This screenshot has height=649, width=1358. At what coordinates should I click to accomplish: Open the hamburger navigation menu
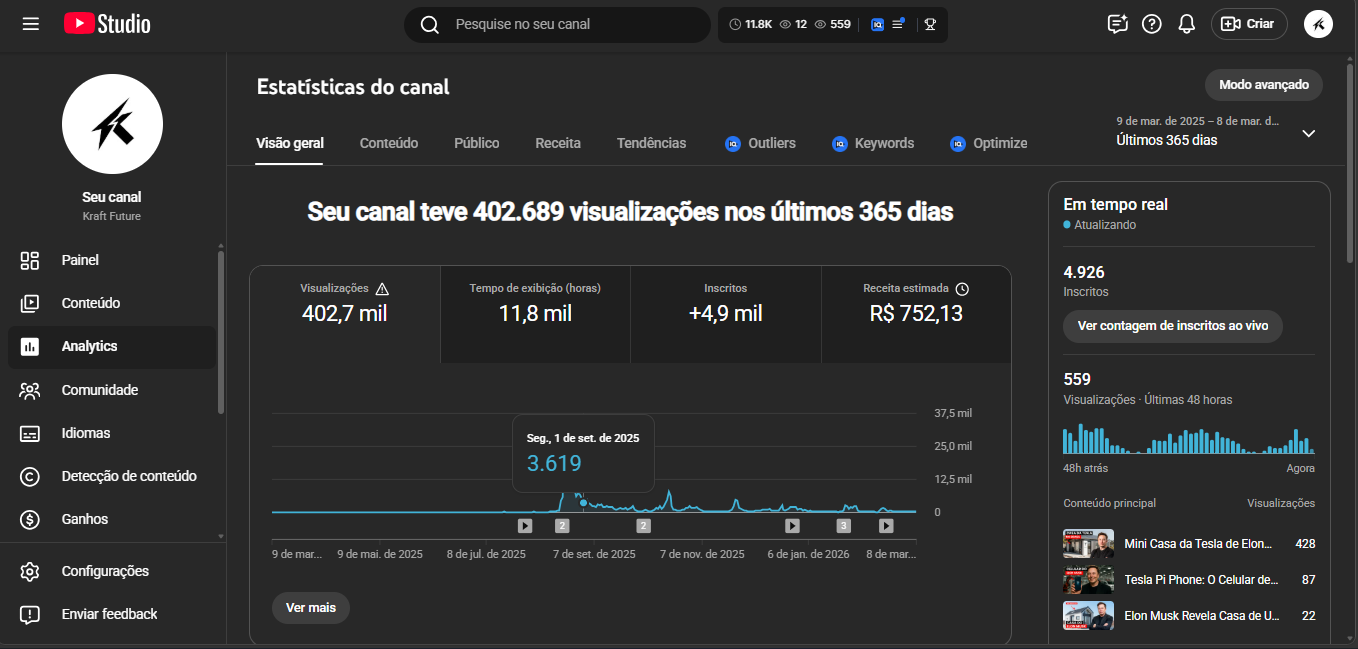[x=31, y=24]
